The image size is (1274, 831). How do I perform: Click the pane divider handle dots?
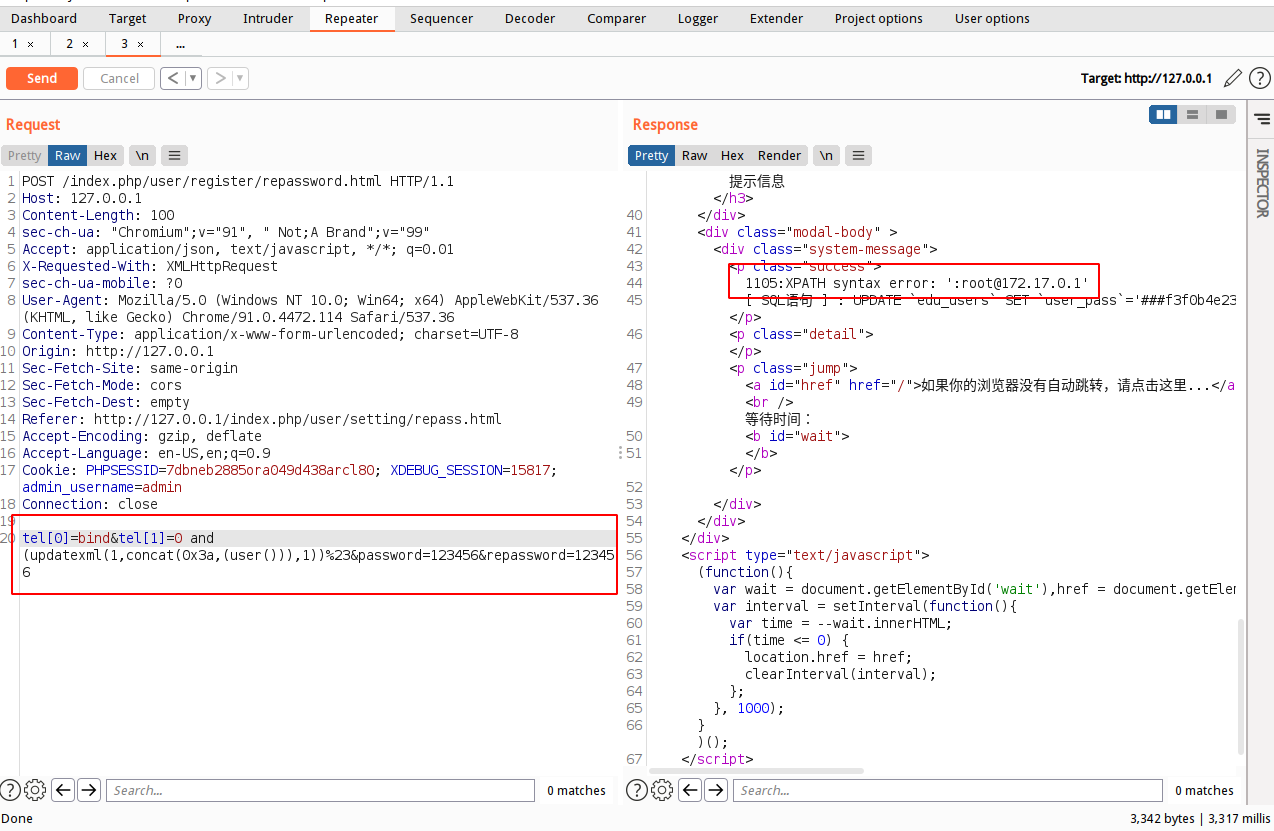[x=622, y=453]
